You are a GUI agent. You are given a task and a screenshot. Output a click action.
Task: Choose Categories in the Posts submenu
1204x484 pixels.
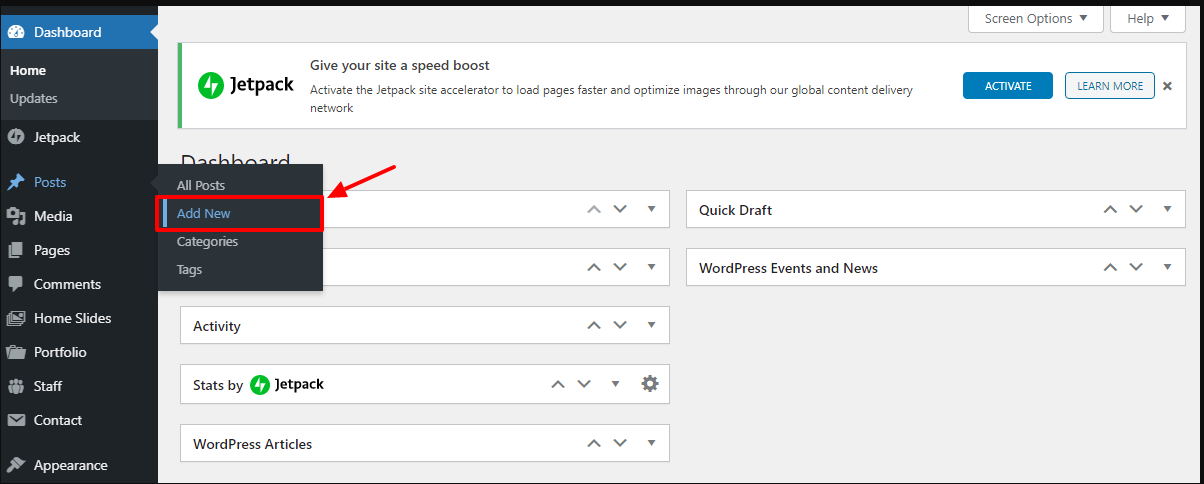pos(207,241)
